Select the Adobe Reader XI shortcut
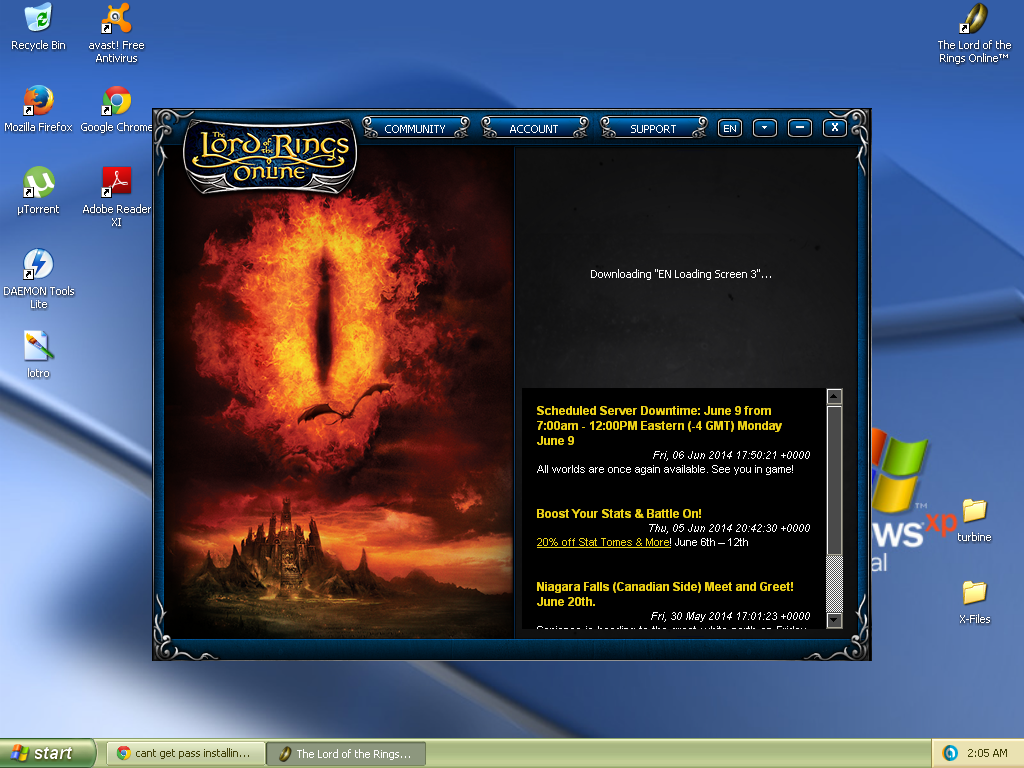 click(116, 196)
